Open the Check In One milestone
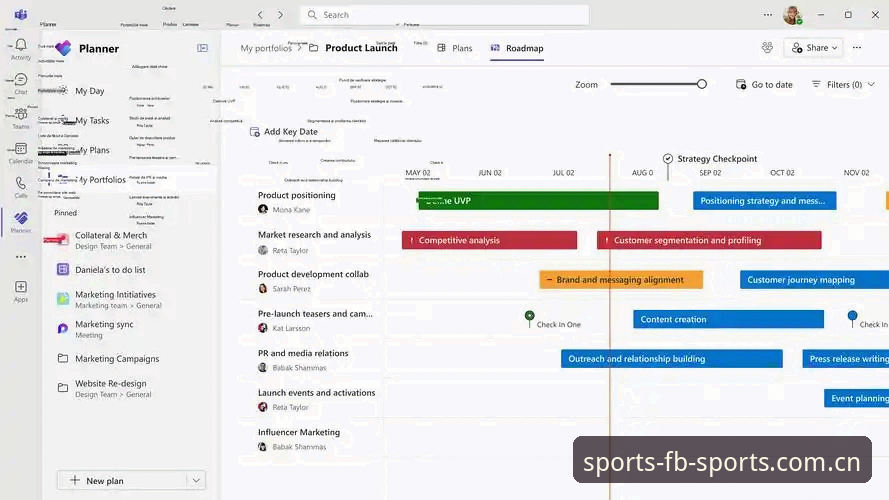The height and width of the screenshot is (500, 889). point(530,316)
